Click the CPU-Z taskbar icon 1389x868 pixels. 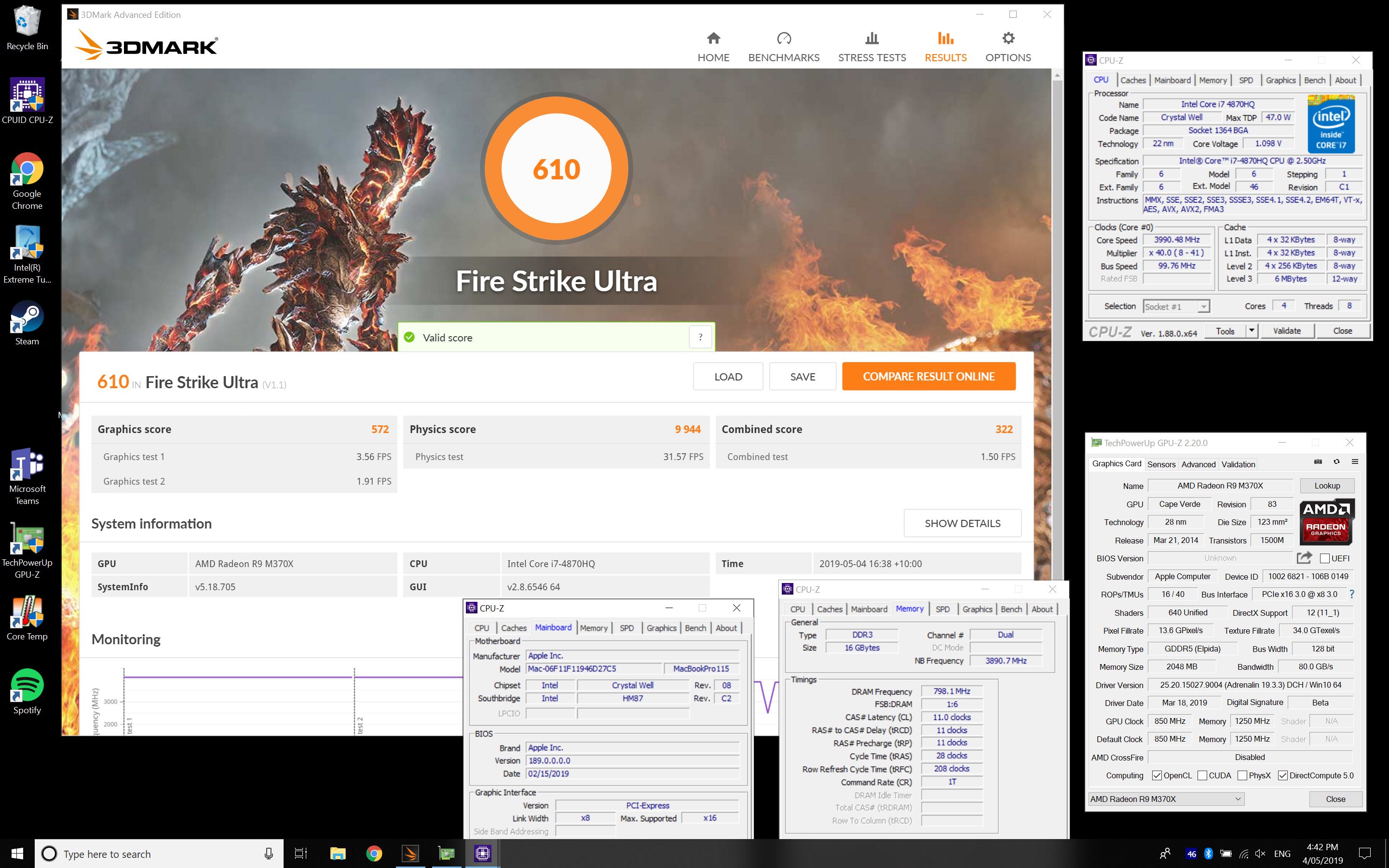pos(482,854)
